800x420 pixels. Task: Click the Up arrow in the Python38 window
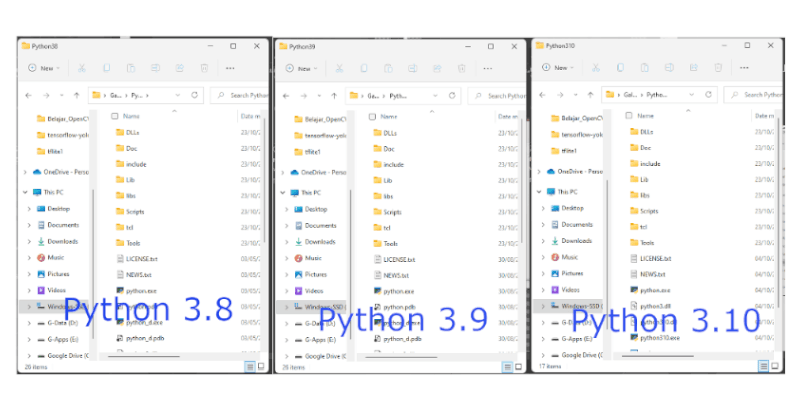tap(77, 95)
